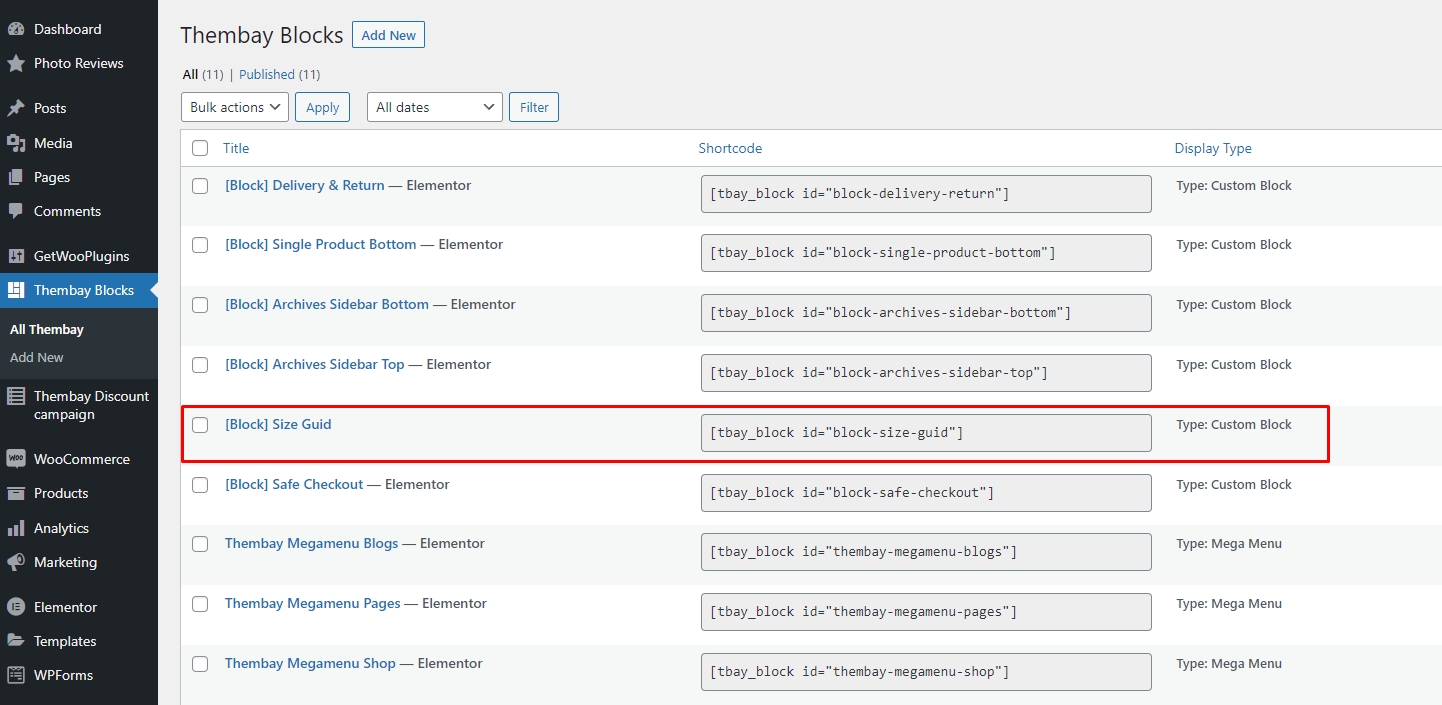Click the Elementor circle icon
1442x705 pixels.
16,607
